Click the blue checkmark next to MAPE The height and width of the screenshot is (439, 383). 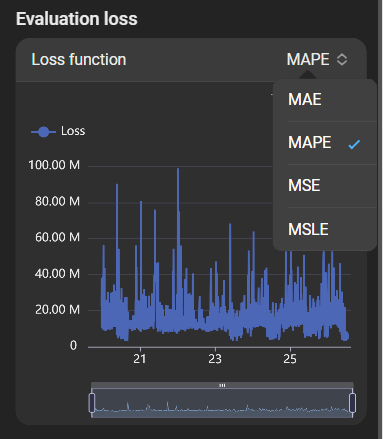pyautogui.click(x=354, y=144)
